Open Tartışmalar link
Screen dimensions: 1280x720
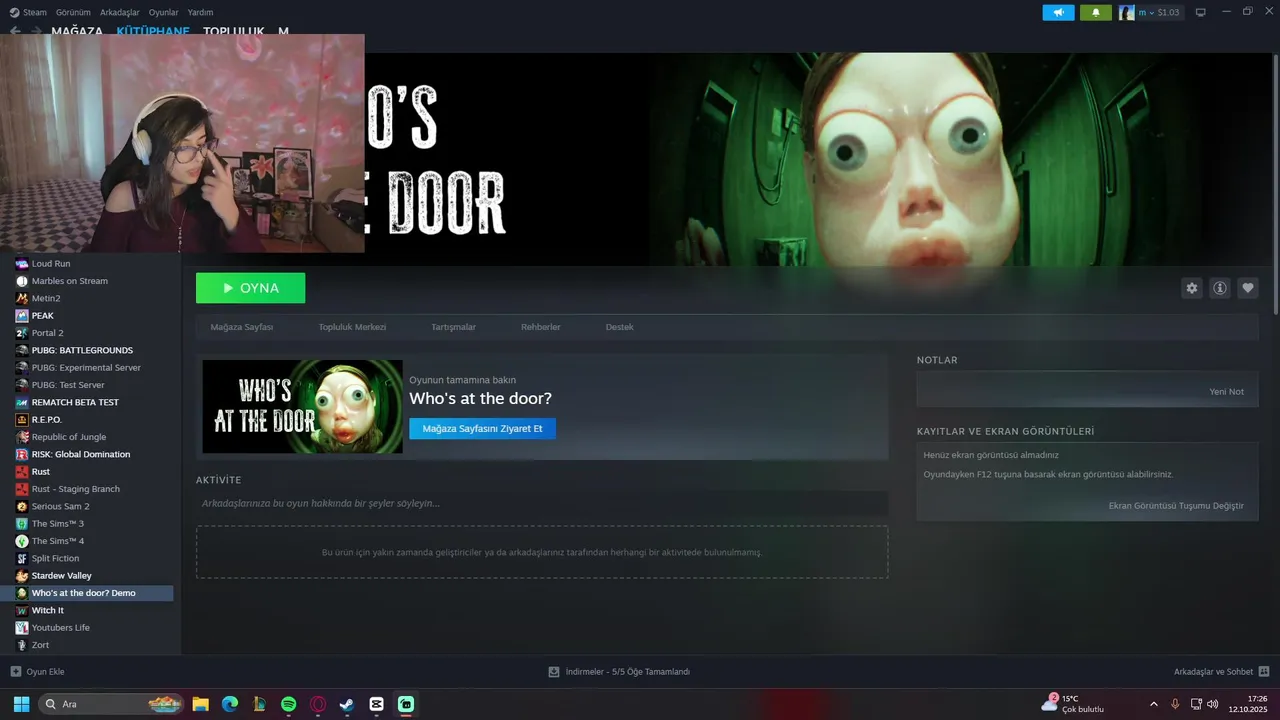[453, 327]
